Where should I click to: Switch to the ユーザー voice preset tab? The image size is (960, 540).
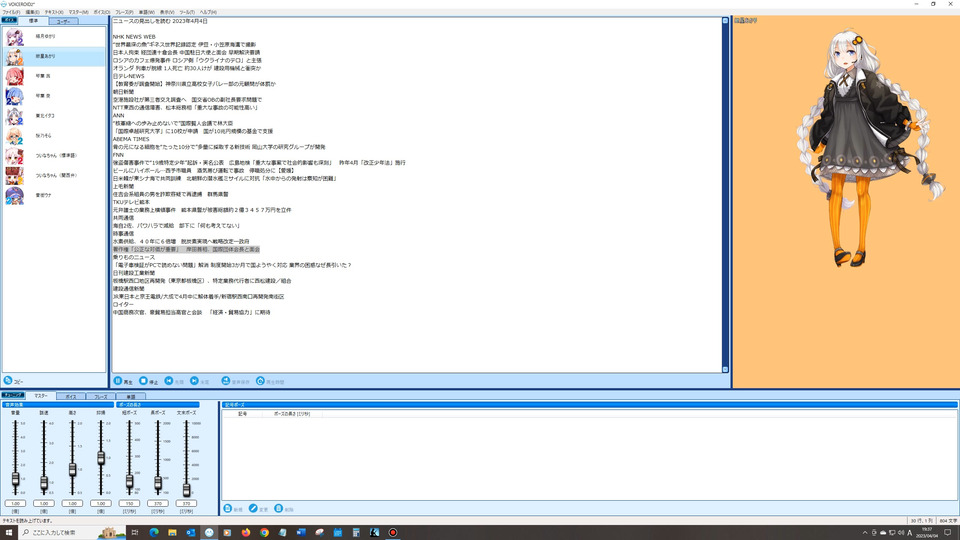(x=63, y=21)
